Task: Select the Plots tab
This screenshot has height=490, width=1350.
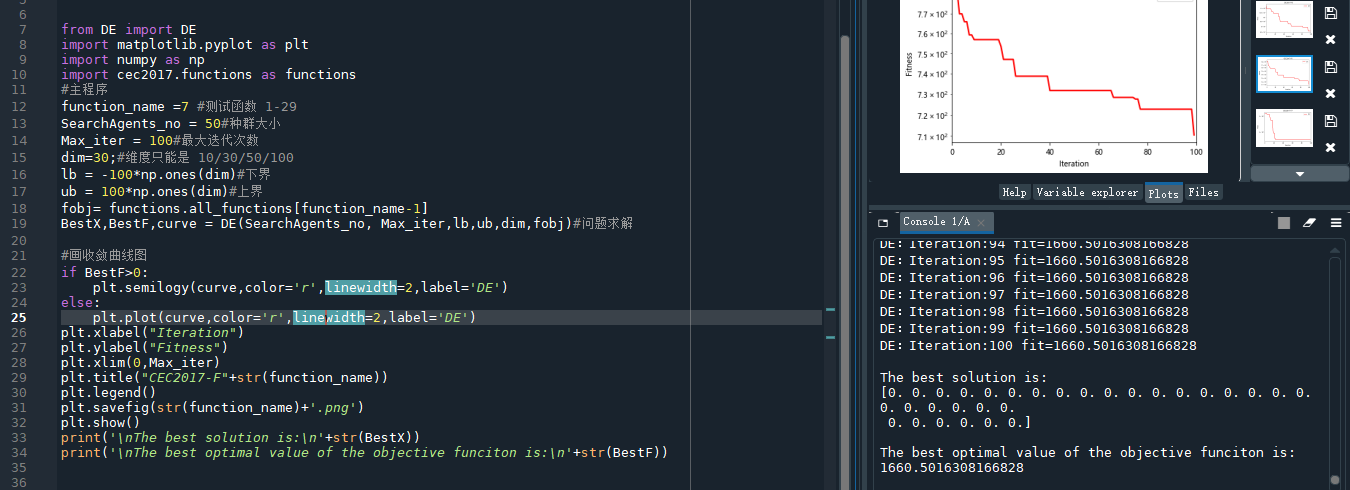Action: (x=1163, y=192)
